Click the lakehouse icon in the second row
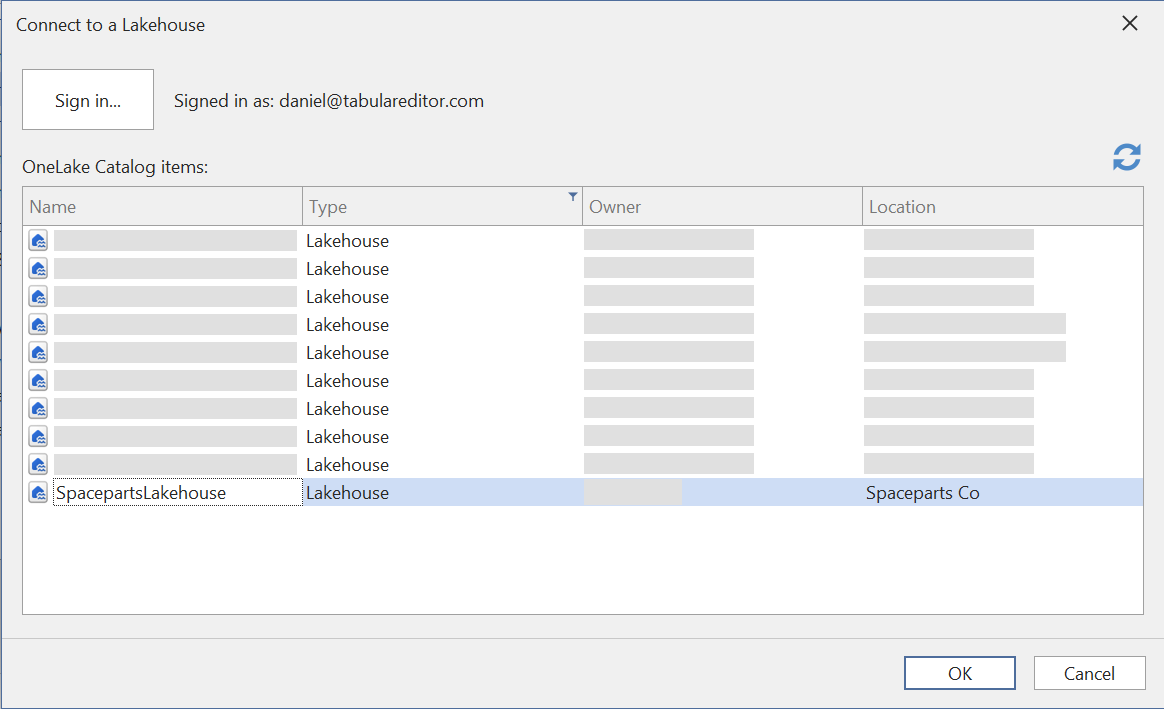Image resolution: width=1164 pixels, height=709 pixels. 37,268
